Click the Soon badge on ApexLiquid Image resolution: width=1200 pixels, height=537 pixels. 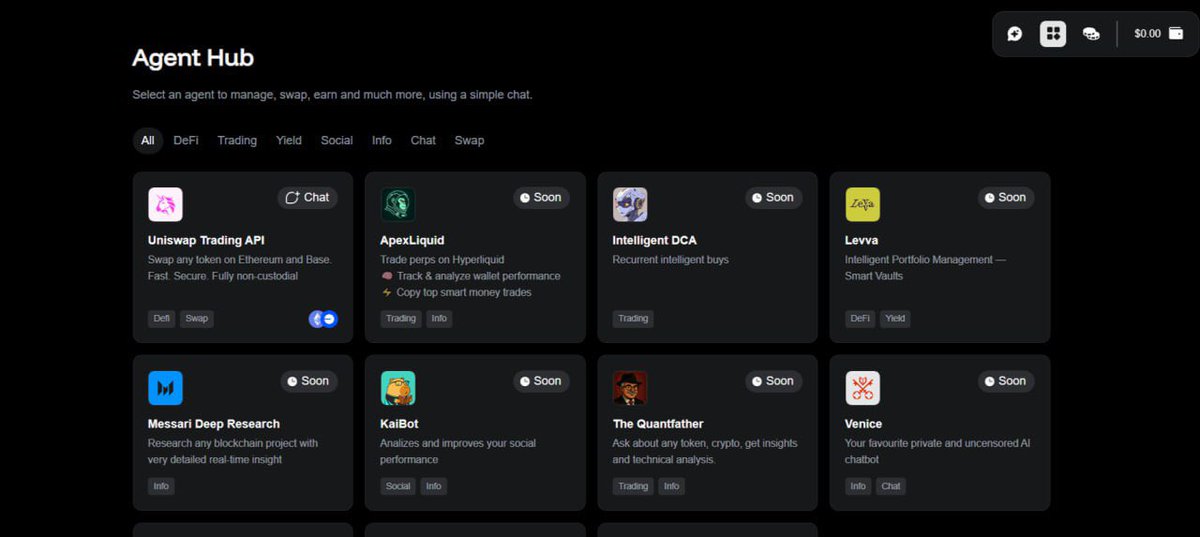541,197
